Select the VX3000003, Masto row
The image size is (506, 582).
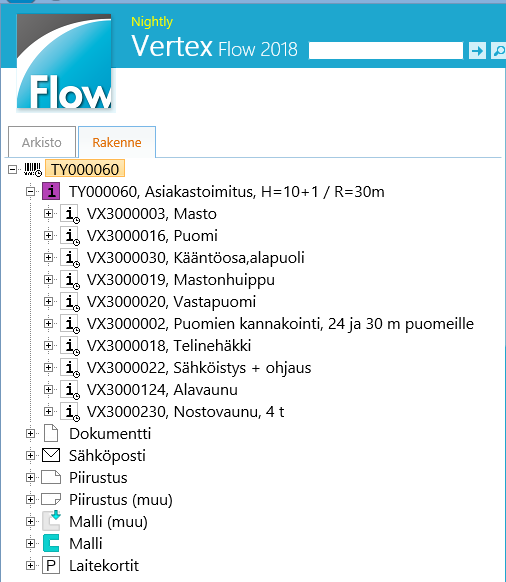[152, 214]
